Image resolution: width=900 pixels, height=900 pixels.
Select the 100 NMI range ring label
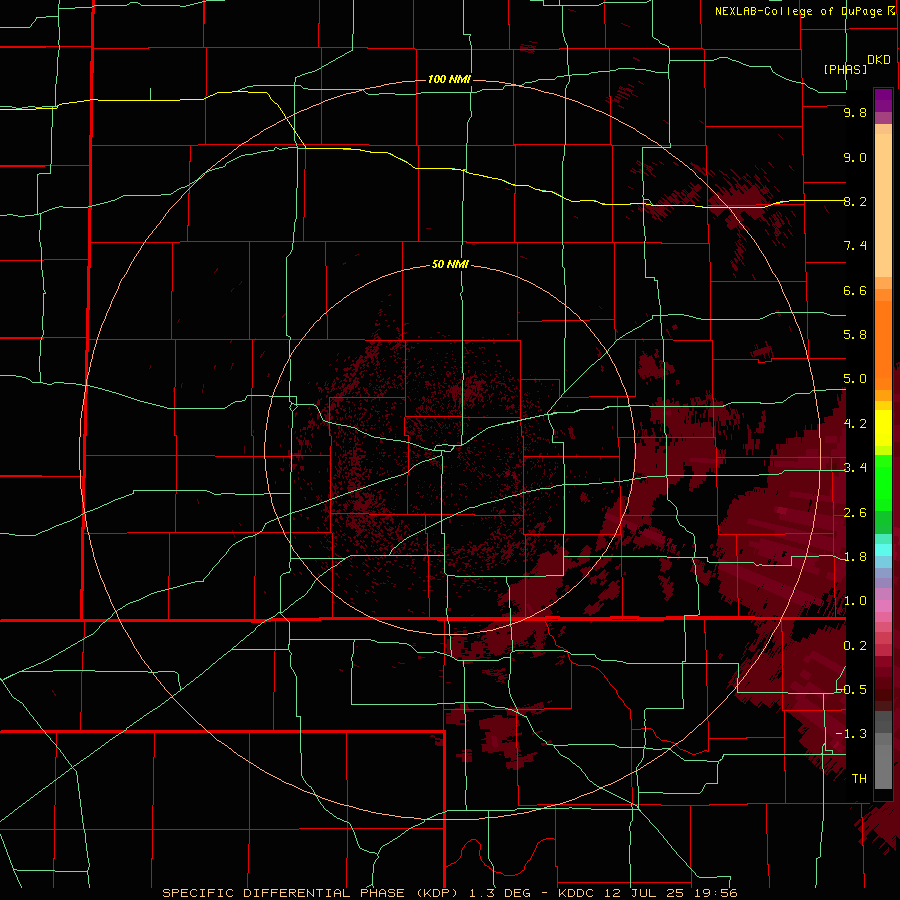449,79
